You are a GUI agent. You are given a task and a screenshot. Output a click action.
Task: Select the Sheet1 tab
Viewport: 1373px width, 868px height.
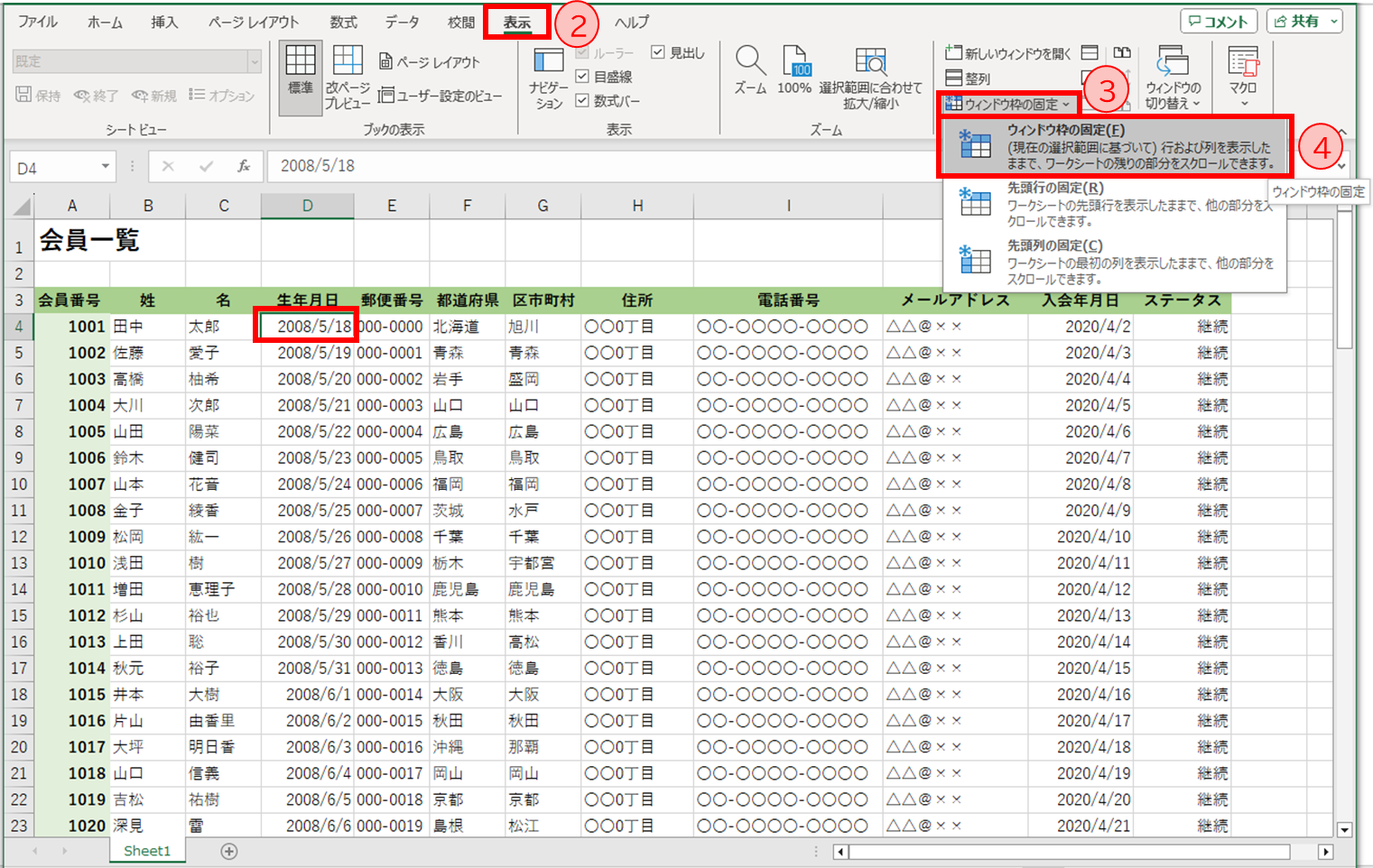click(x=146, y=851)
